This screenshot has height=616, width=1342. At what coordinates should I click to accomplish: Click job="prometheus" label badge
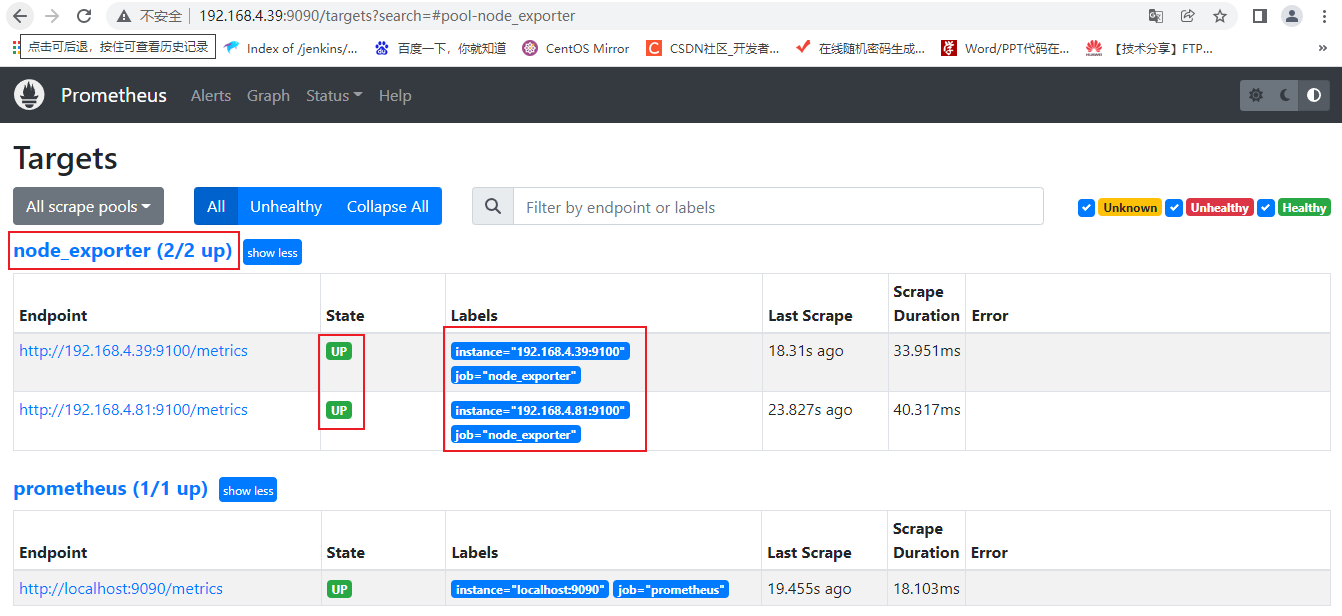[x=671, y=590]
